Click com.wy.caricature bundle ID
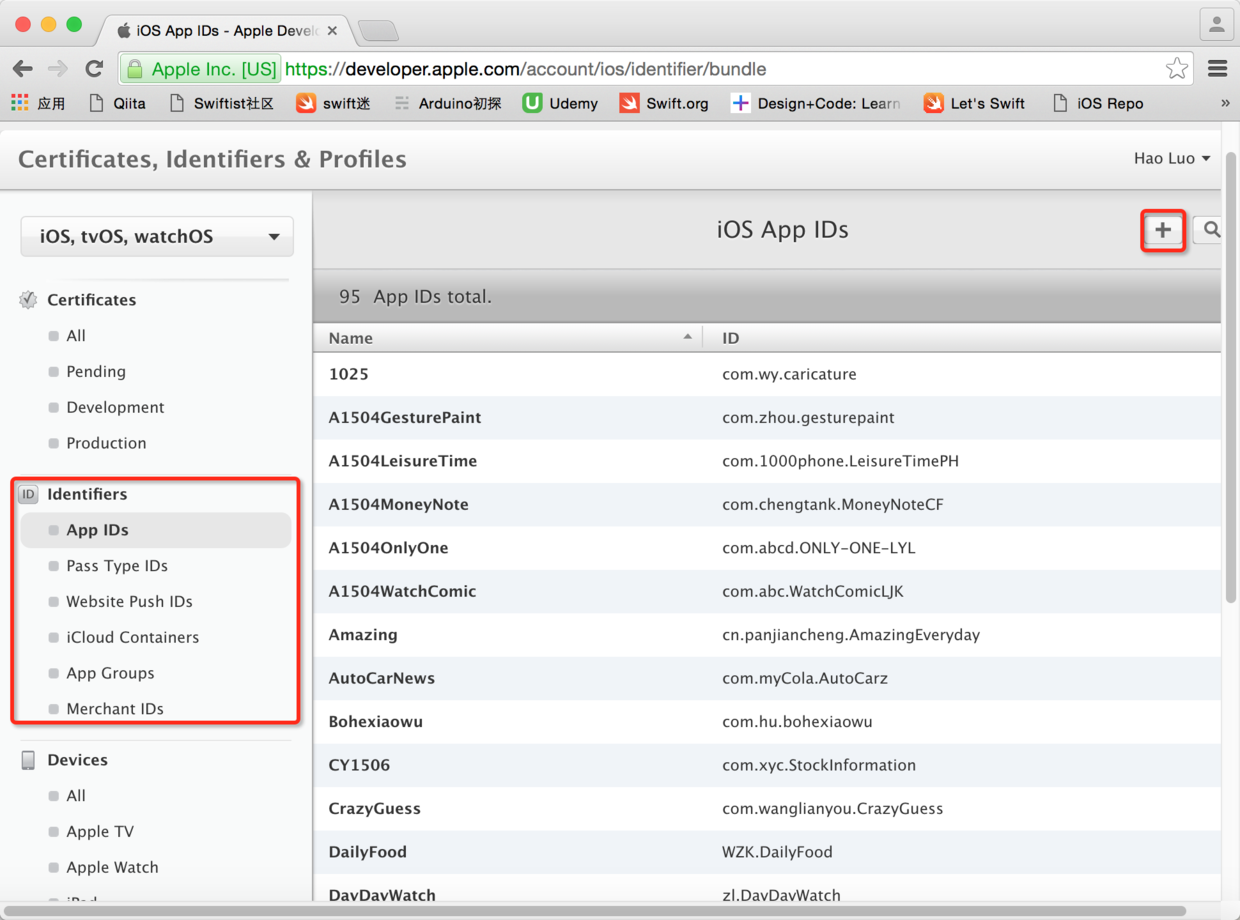 pyautogui.click(x=789, y=374)
